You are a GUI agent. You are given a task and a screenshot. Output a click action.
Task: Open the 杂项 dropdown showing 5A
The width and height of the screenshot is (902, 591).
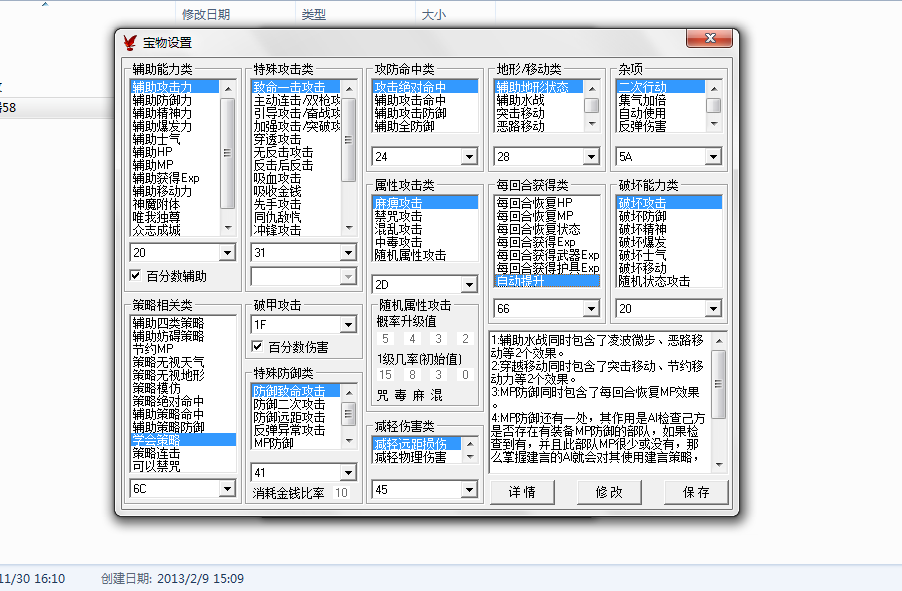coord(711,157)
